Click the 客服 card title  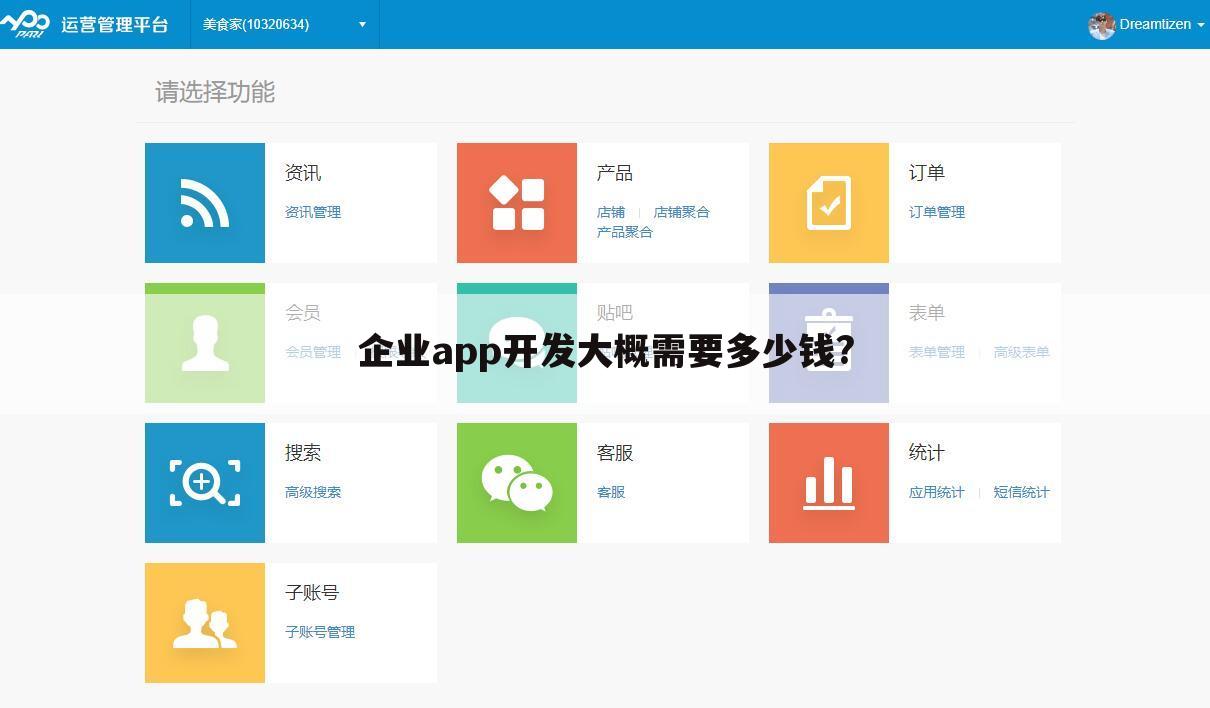[x=615, y=453]
